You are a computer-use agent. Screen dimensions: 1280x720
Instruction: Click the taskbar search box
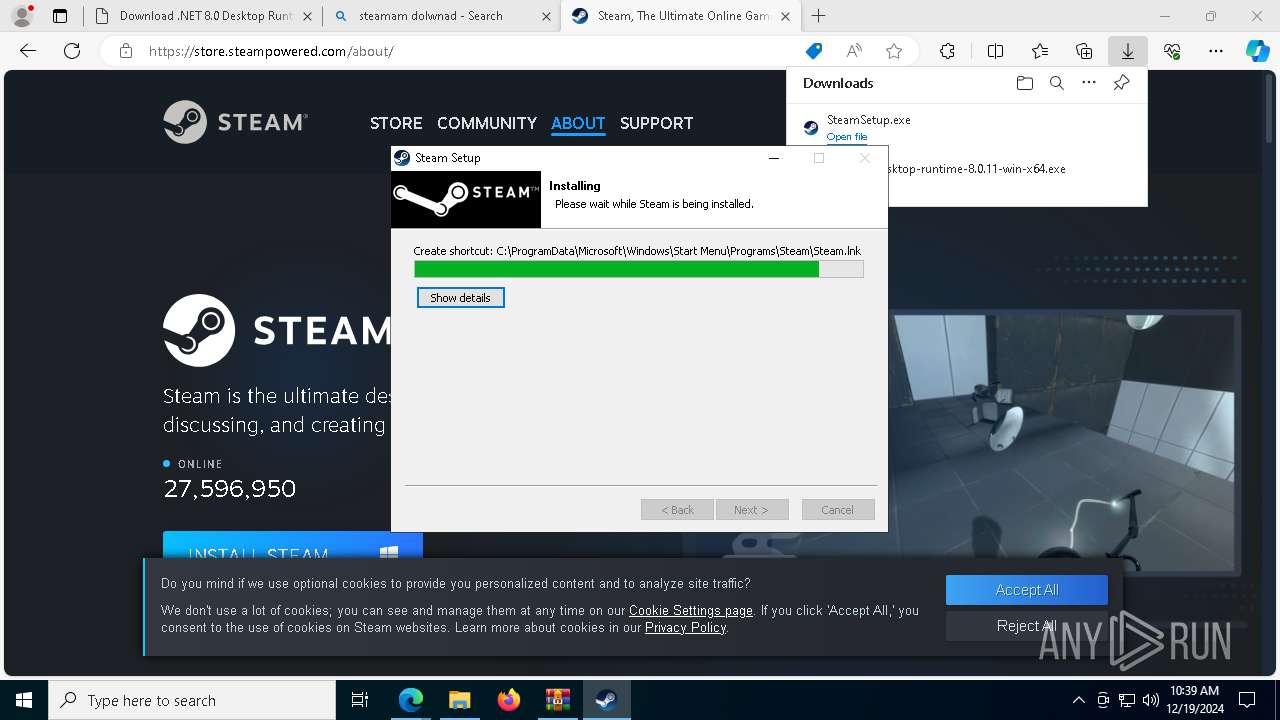[x=192, y=700]
